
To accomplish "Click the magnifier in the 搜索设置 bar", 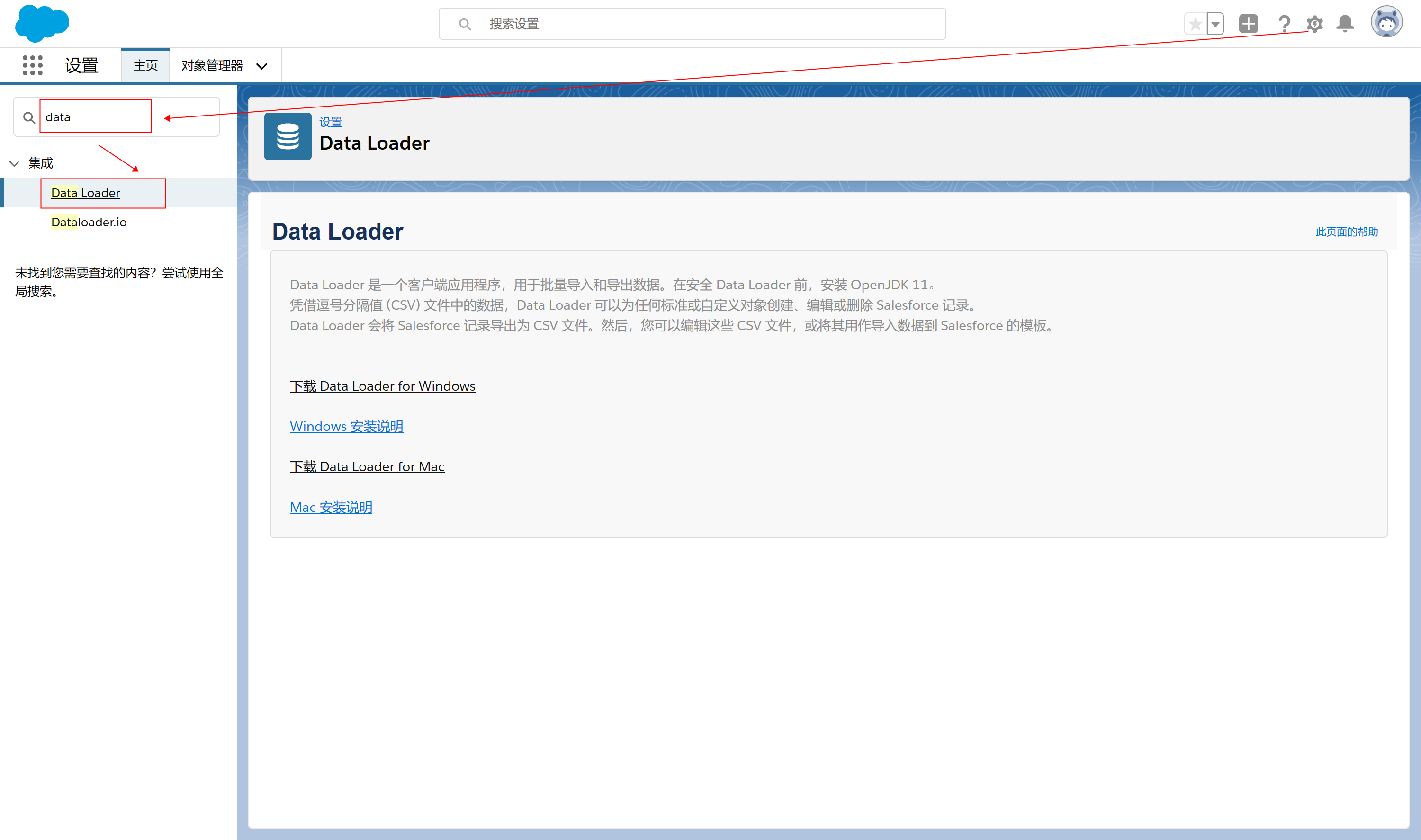I will click(465, 24).
